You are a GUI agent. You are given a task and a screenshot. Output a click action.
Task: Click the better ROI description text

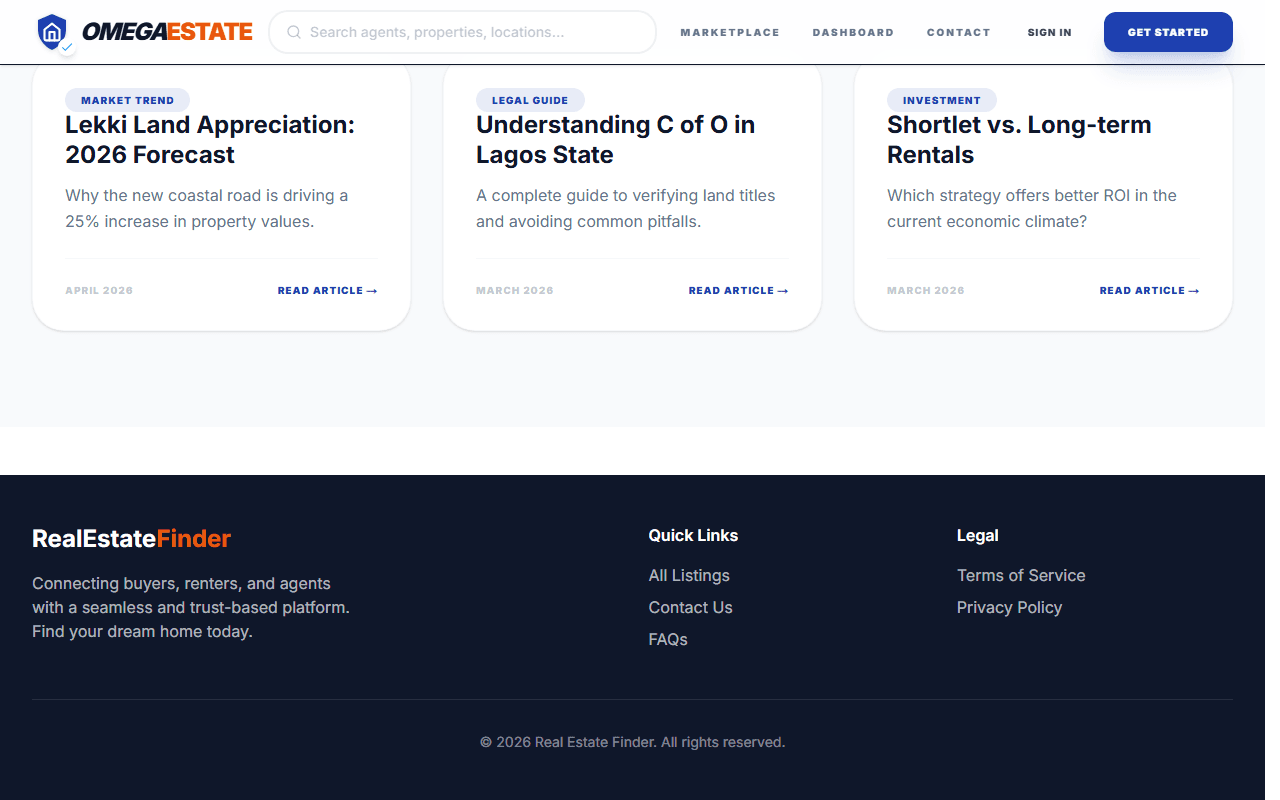(x=1032, y=209)
